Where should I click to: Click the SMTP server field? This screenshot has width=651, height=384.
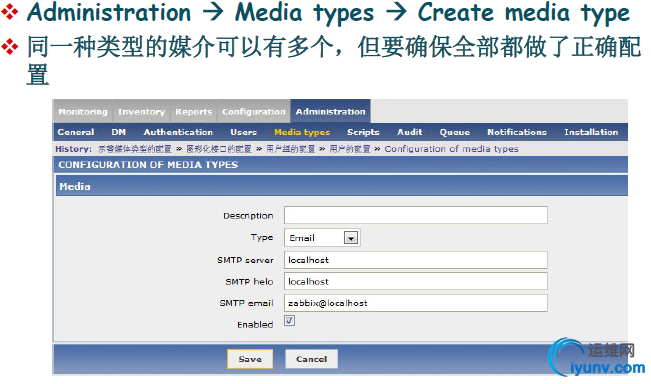click(x=416, y=260)
